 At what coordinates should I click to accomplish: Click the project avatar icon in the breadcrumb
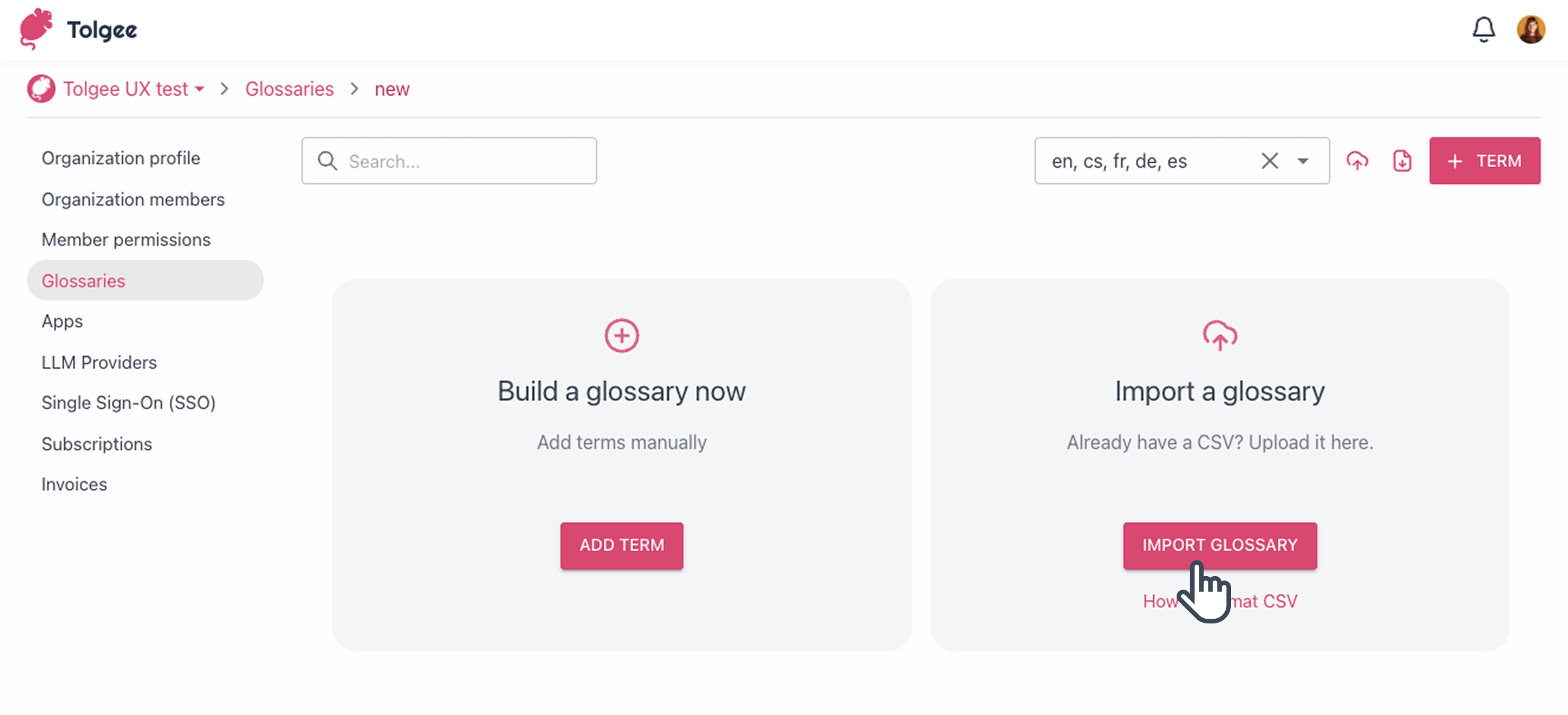point(41,89)
